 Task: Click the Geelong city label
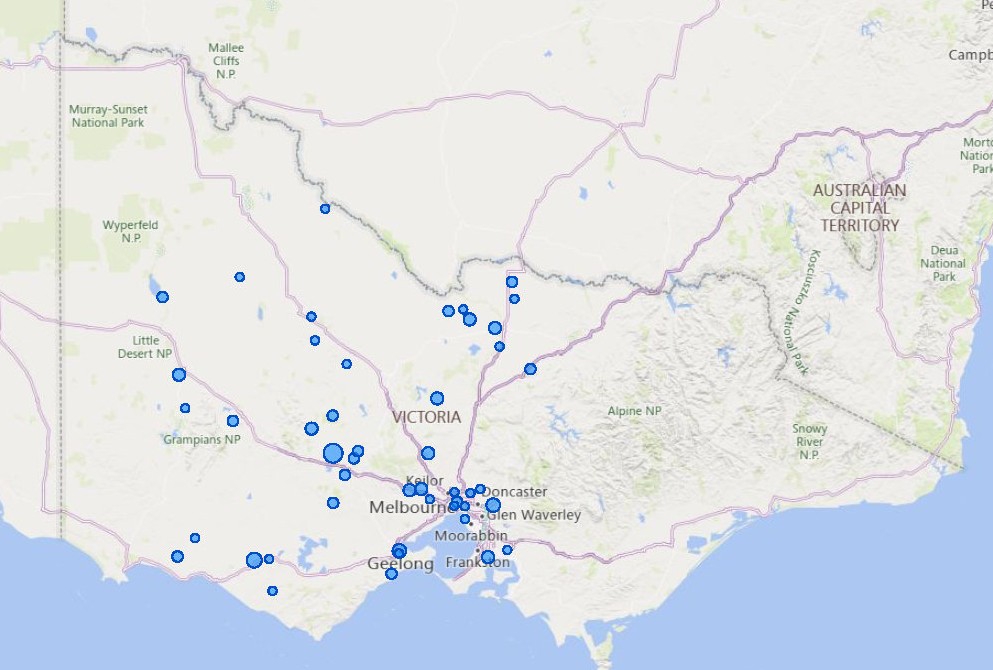(x=400, y=565)
